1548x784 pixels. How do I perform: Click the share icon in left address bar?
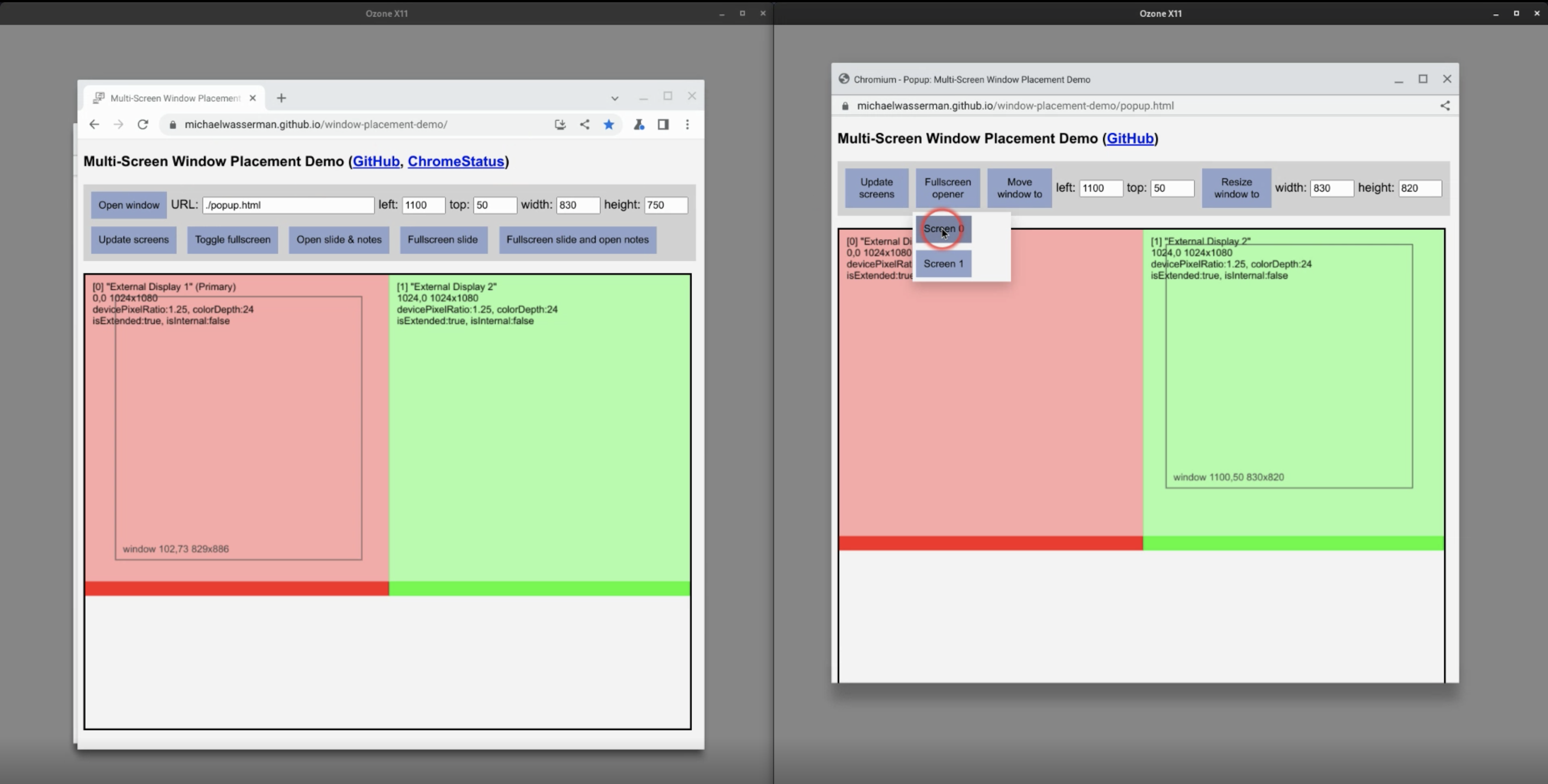[x=585, y=124]
